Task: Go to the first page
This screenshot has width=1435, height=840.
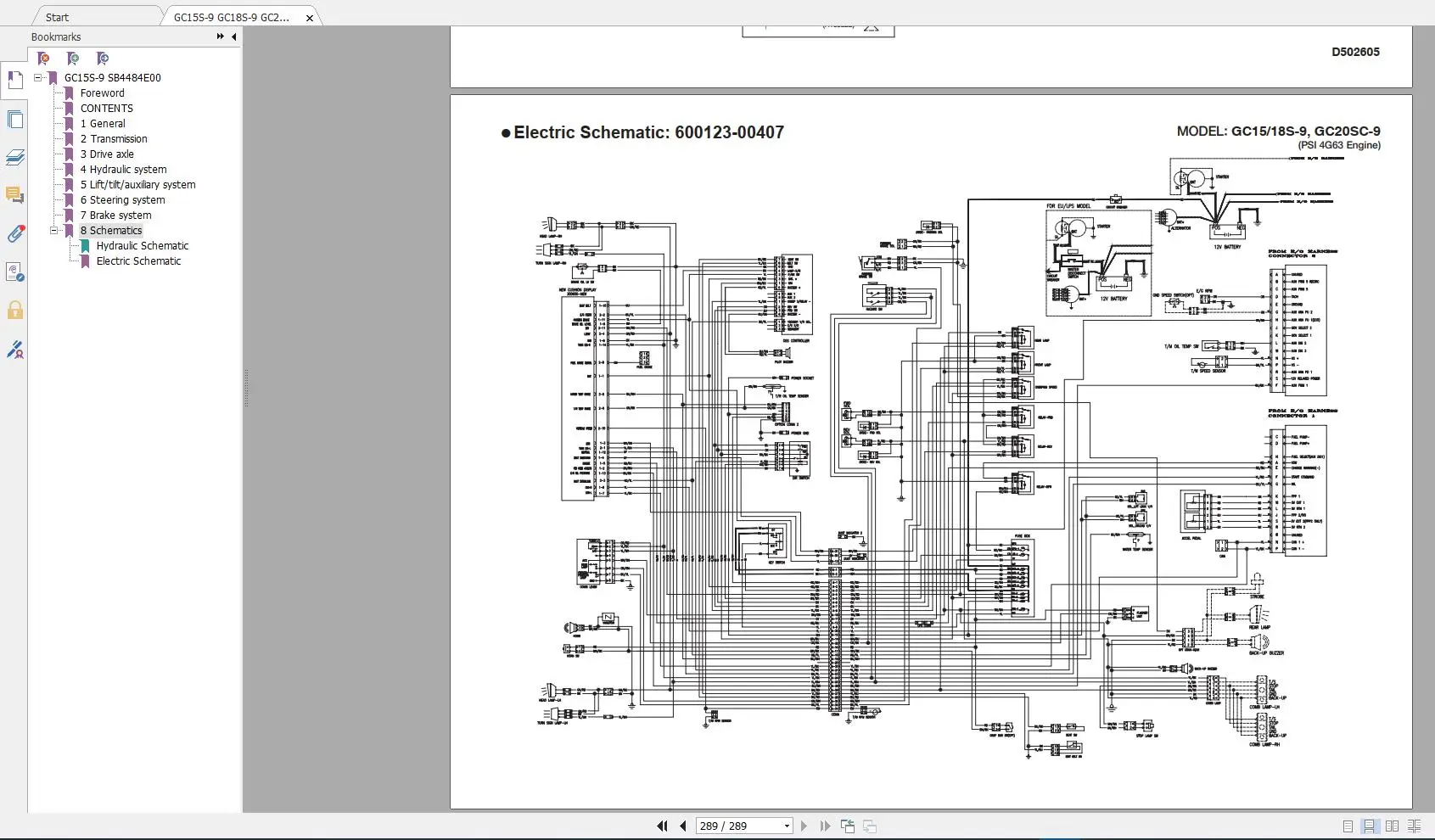Action: [662, 826]
